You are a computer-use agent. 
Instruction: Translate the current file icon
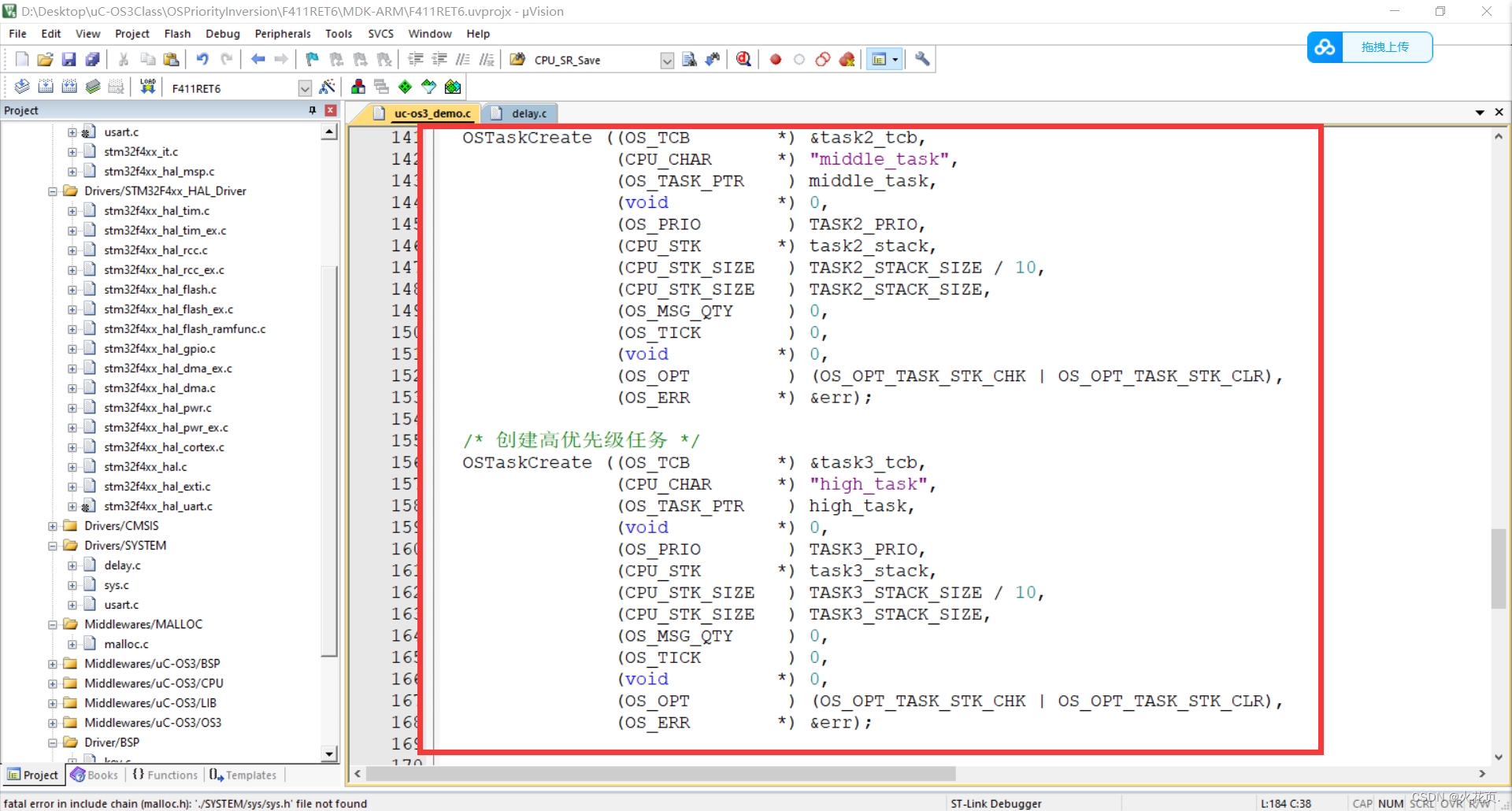[x=22, y=87]
